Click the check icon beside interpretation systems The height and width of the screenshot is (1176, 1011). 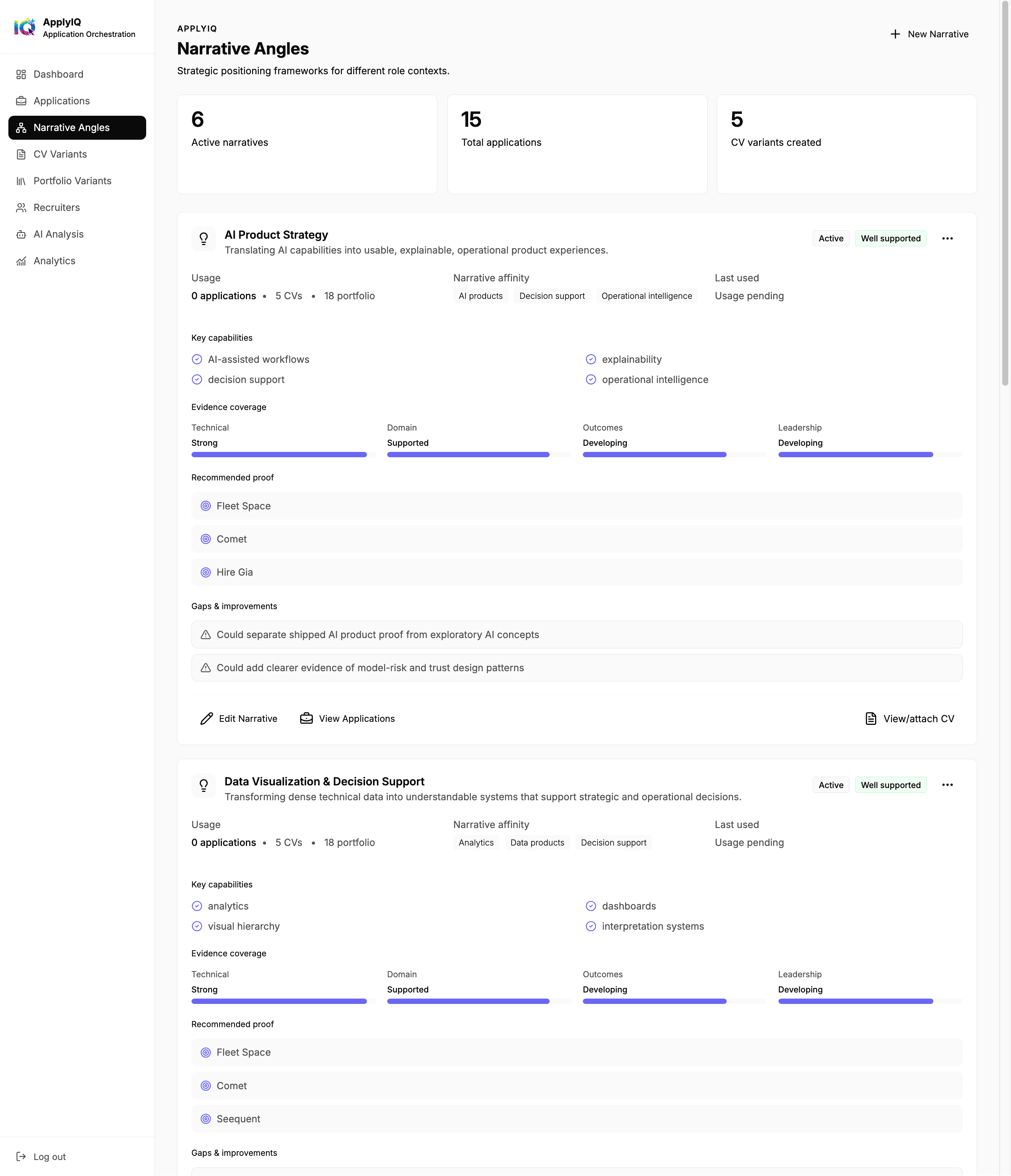coord(591,926)
